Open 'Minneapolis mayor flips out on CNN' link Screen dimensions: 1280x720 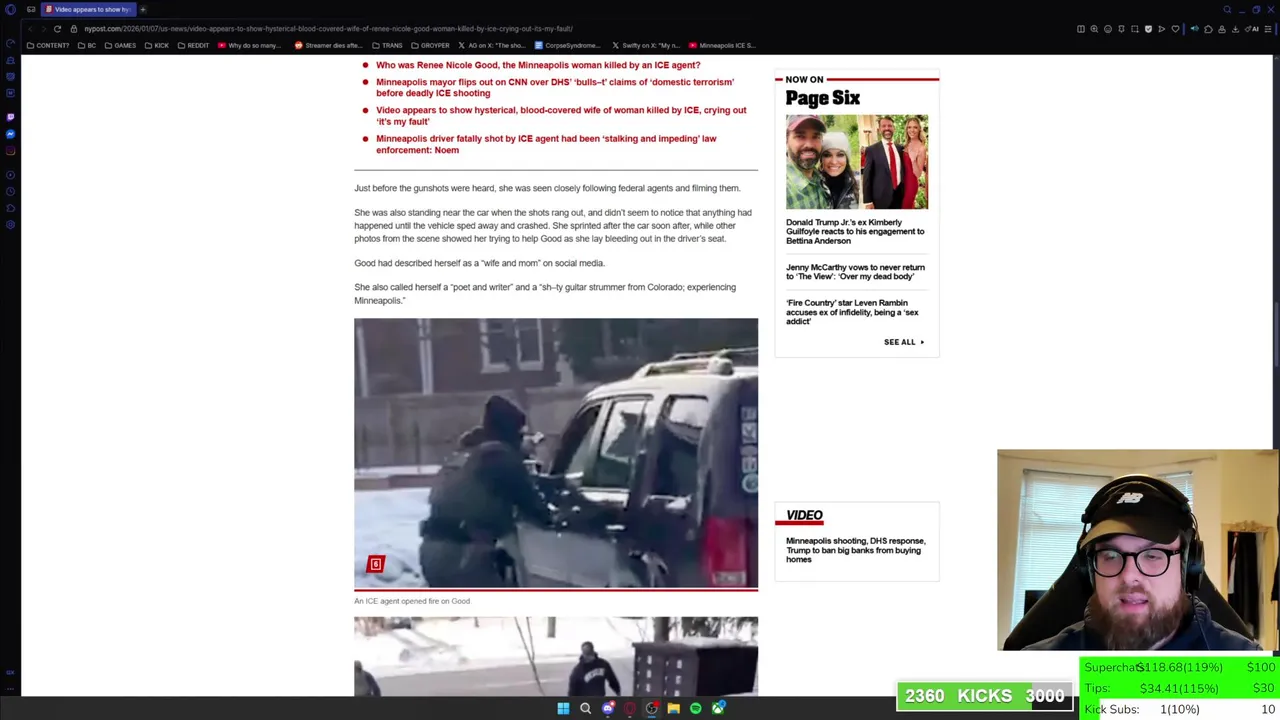tap(555, 87)
